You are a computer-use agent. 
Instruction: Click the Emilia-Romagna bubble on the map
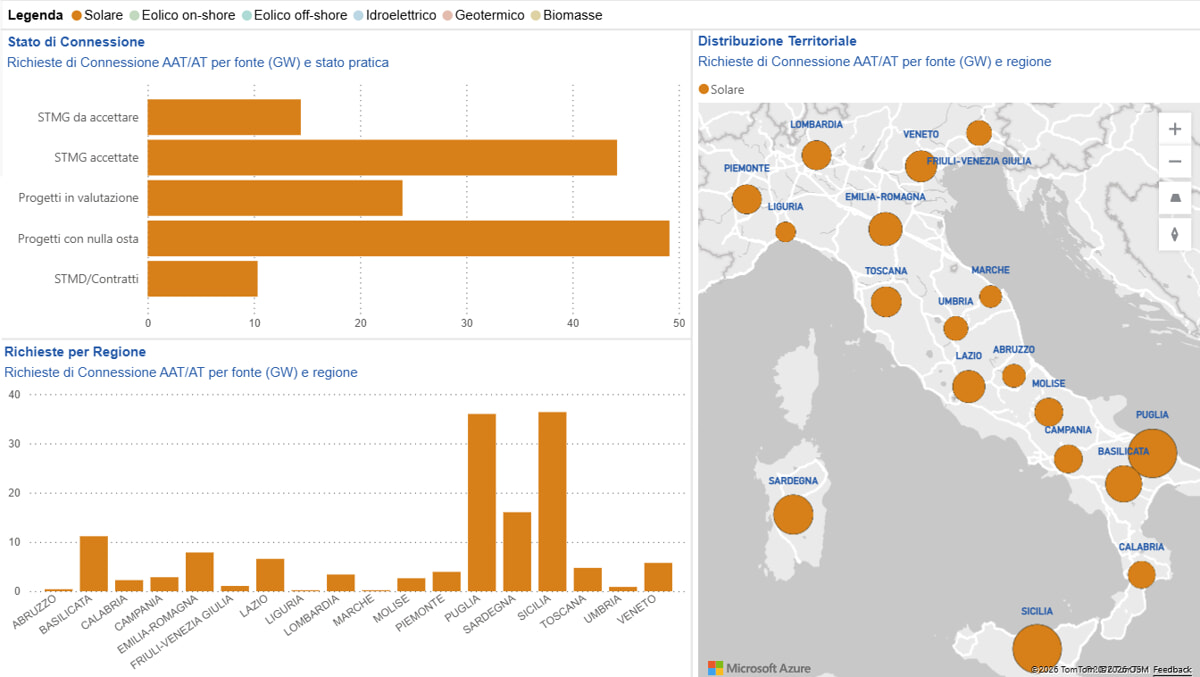[885, 229]
